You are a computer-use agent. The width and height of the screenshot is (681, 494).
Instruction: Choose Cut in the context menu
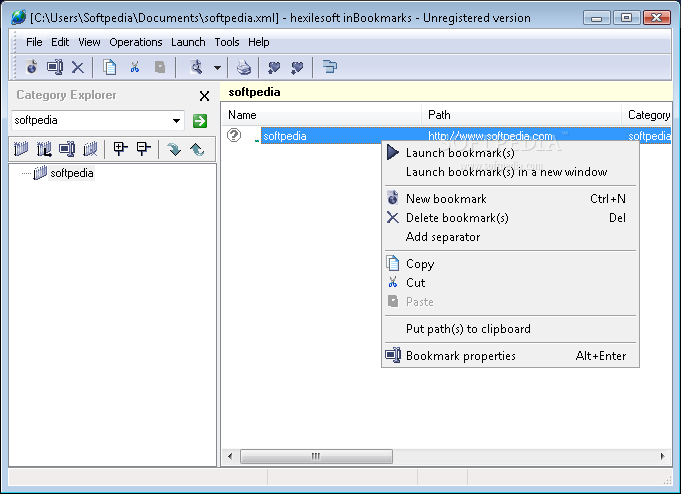510,283
